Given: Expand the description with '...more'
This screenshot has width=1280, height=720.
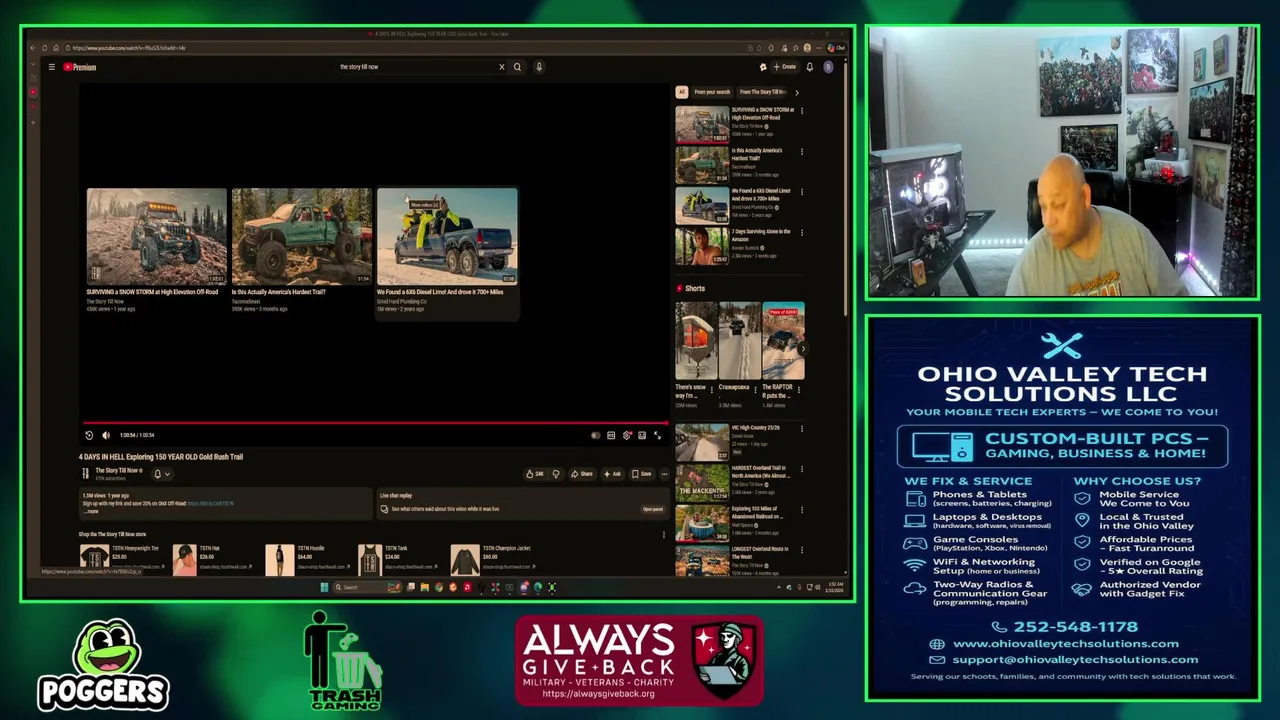Looking at the screenshot, I should tap(91, 511).
